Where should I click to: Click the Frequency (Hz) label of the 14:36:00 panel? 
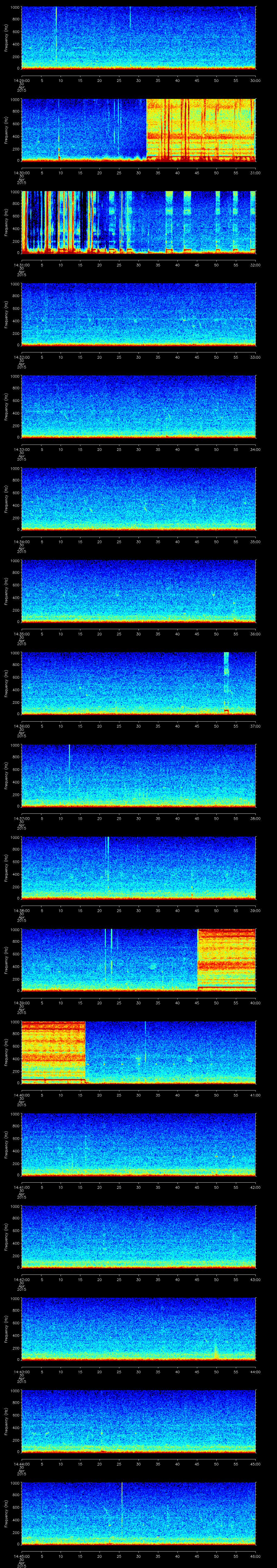[6, 683]
